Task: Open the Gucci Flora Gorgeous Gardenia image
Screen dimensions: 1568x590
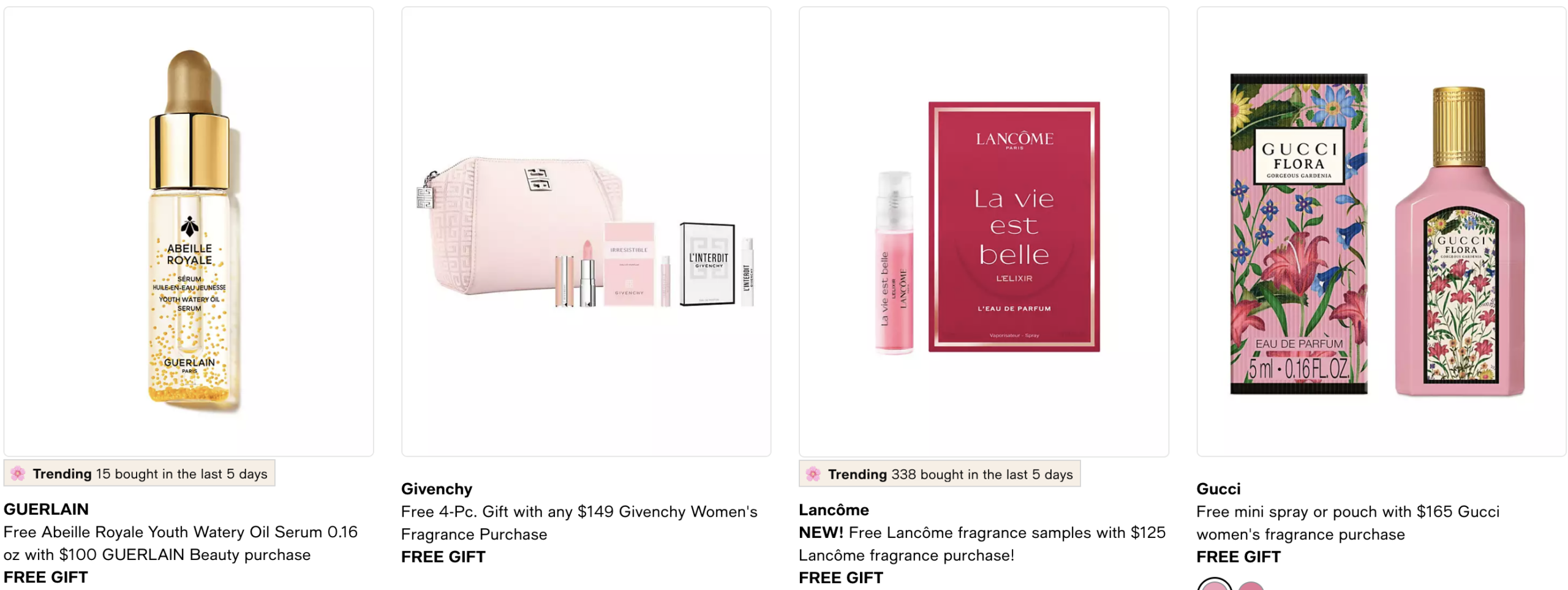Action: point(1381,231)
